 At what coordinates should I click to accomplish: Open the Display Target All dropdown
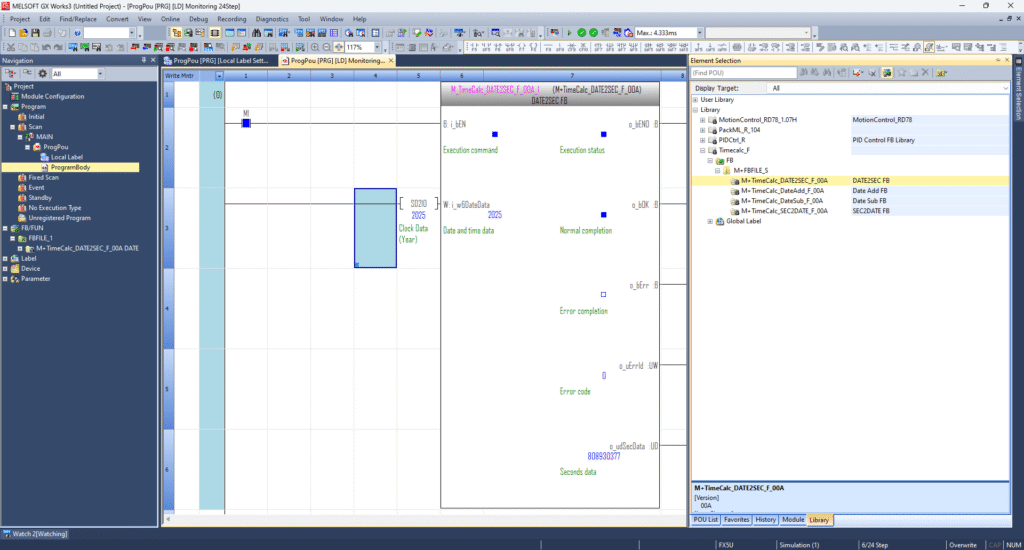(x=1004, y=88)
